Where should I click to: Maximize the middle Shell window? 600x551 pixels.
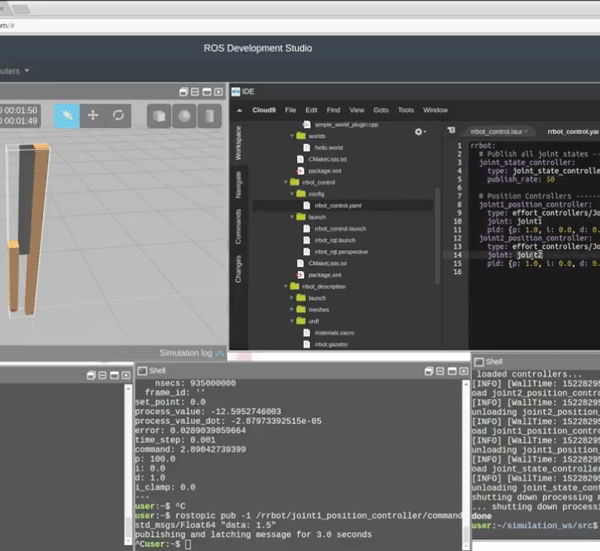pyautogui.click(x=452, y=371)
